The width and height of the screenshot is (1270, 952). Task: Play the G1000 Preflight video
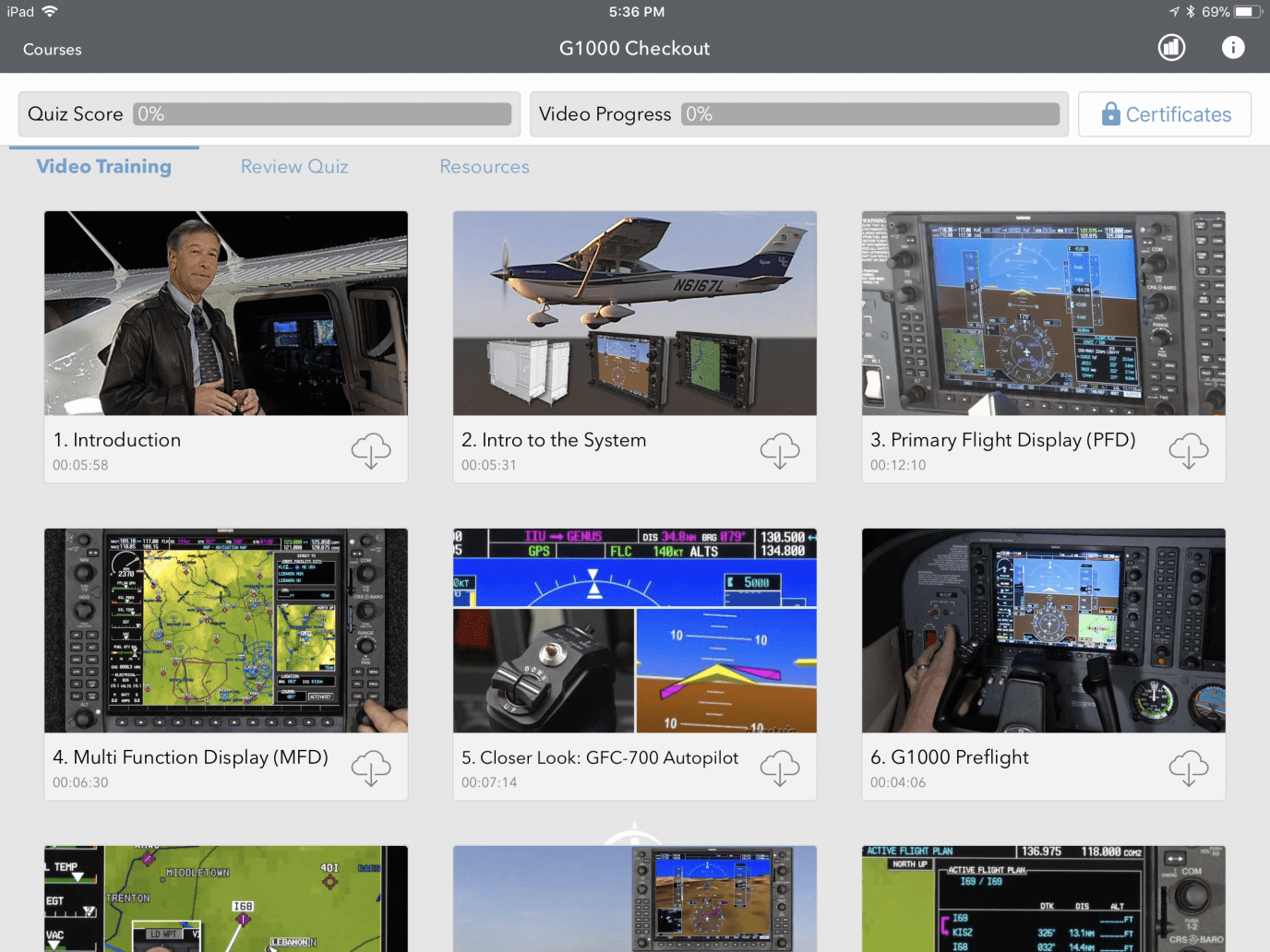click(1043, 630)
